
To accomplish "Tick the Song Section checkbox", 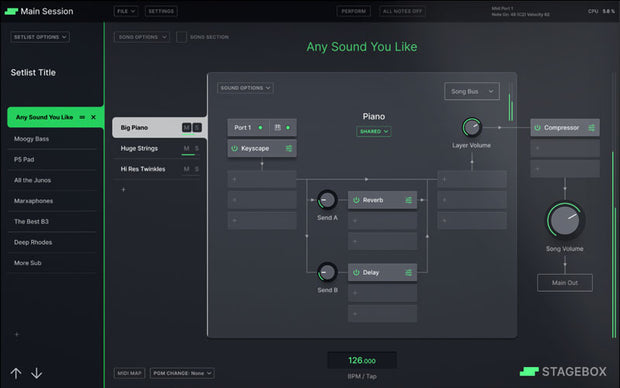I will click(x=181, y=37).
